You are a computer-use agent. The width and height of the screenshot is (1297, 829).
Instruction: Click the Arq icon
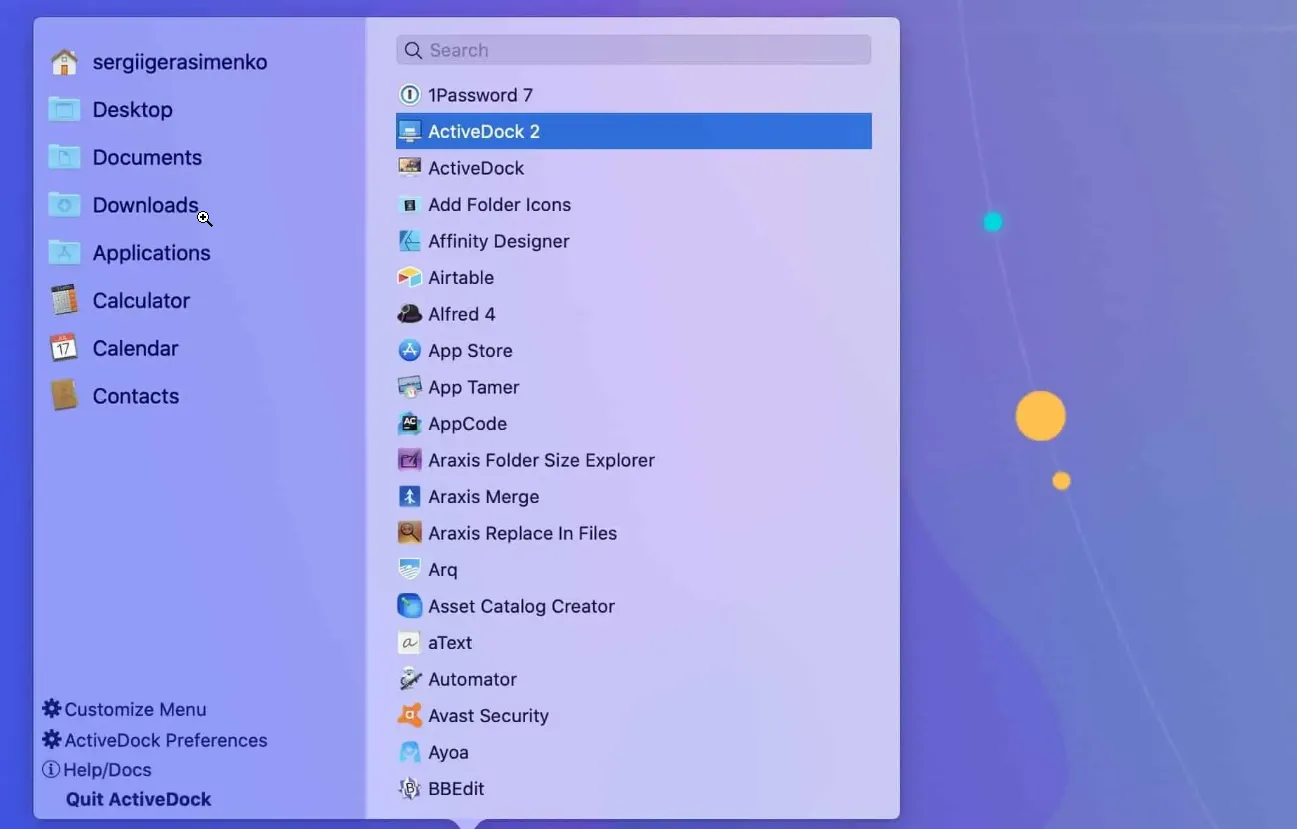coord(409,570)
